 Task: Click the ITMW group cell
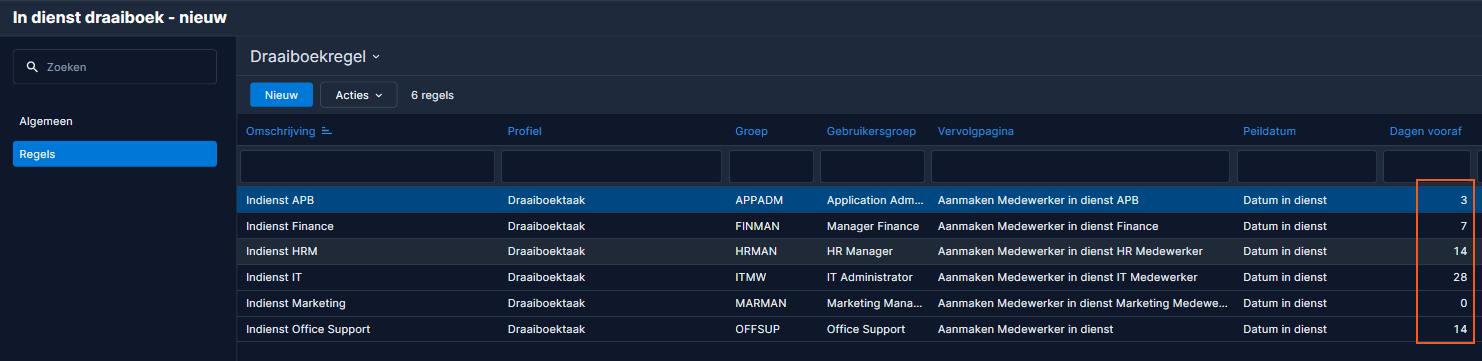(750, 278)
